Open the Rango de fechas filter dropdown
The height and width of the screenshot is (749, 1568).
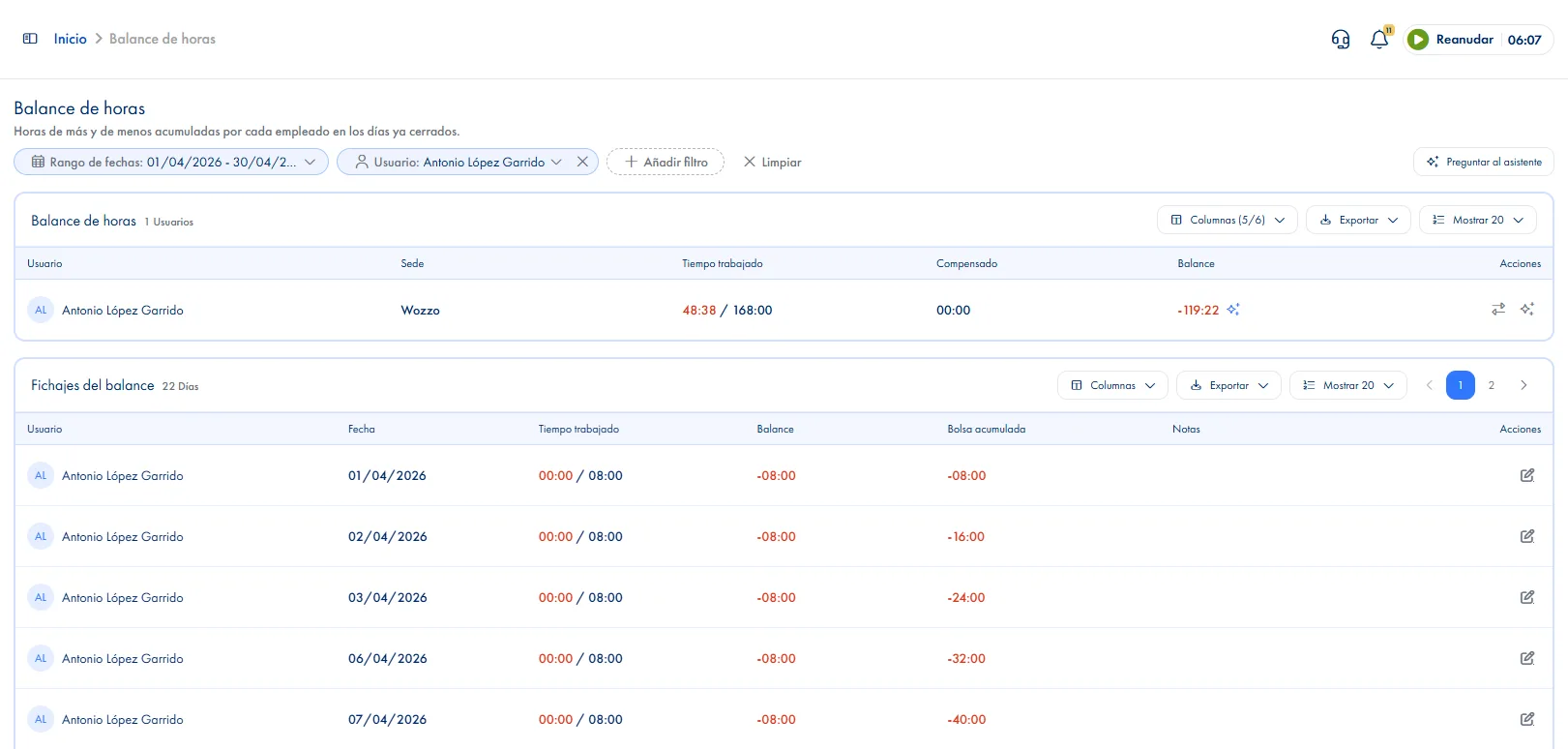171,162
